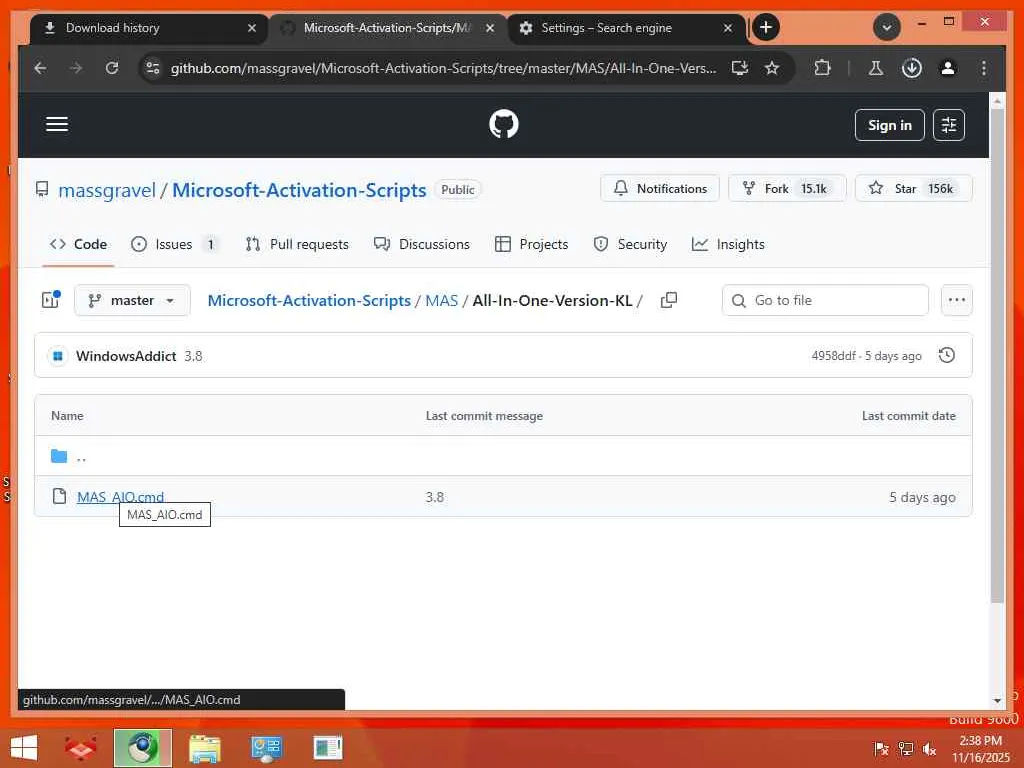1024x768 pixels.
Task: Open browser Extensions puzzle icon
Action: [x=822, y=68]
